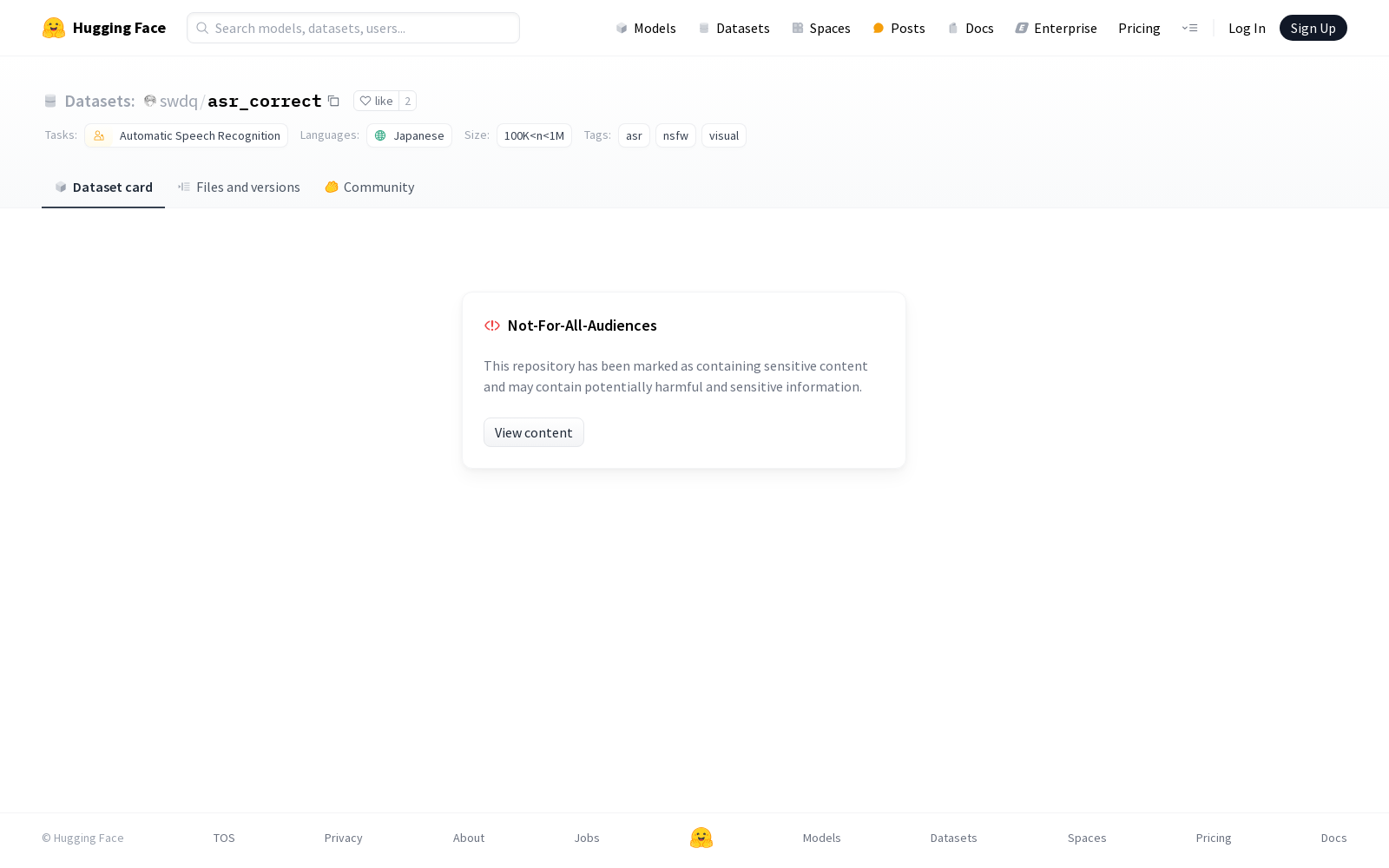Click the 100K<n<1M size tag
Image resolution: width=1389 pixels, height=868 pixels.
pos(534,135)
